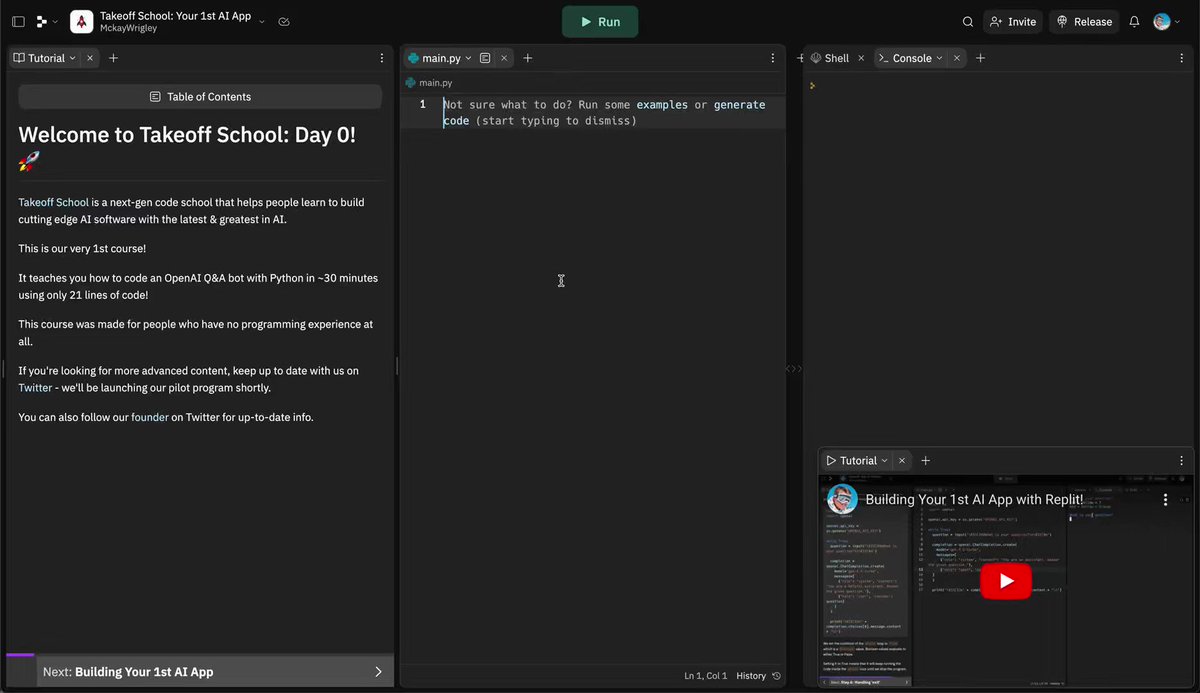Add a new tab in the video pane

pyautogui.click(x=925, y=461)
